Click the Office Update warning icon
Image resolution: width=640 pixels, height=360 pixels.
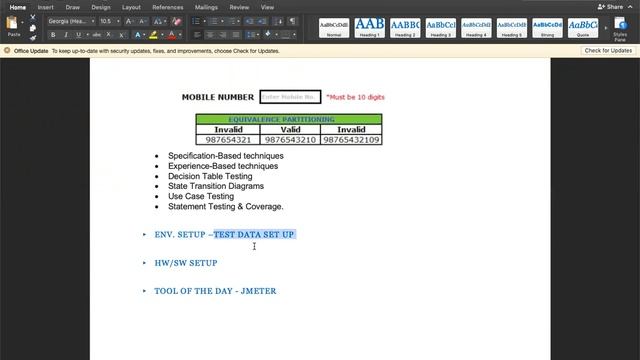7,51
